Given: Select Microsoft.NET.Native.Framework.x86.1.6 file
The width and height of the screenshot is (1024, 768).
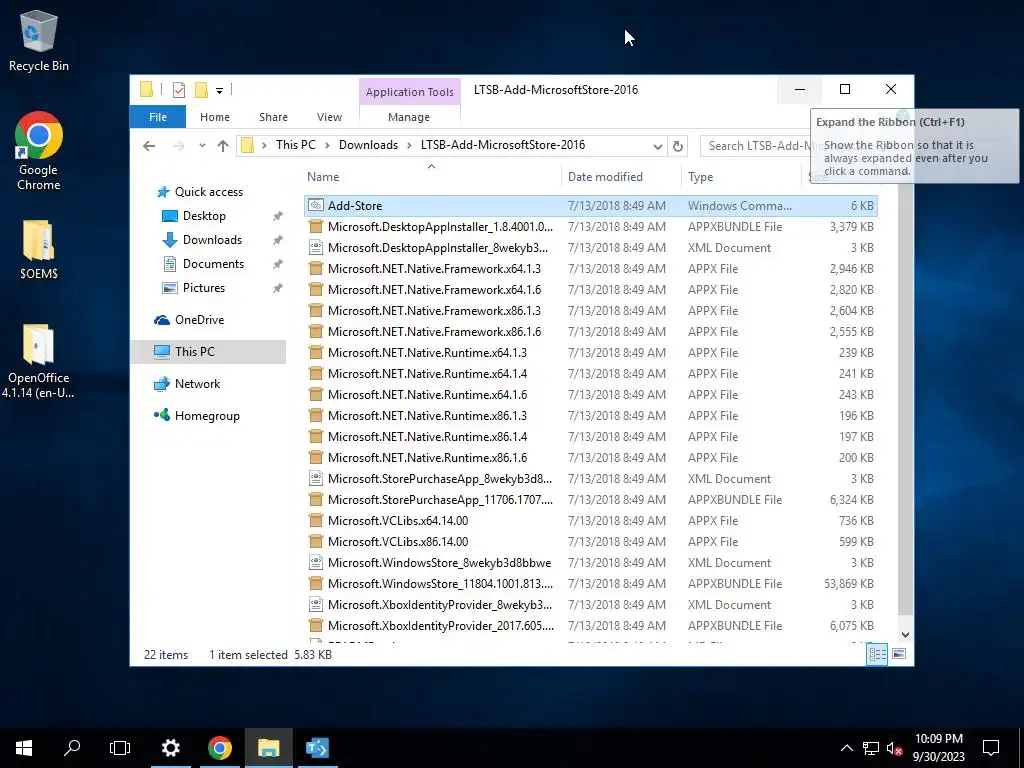Looking at the screenshot, I should click(591, 332).
